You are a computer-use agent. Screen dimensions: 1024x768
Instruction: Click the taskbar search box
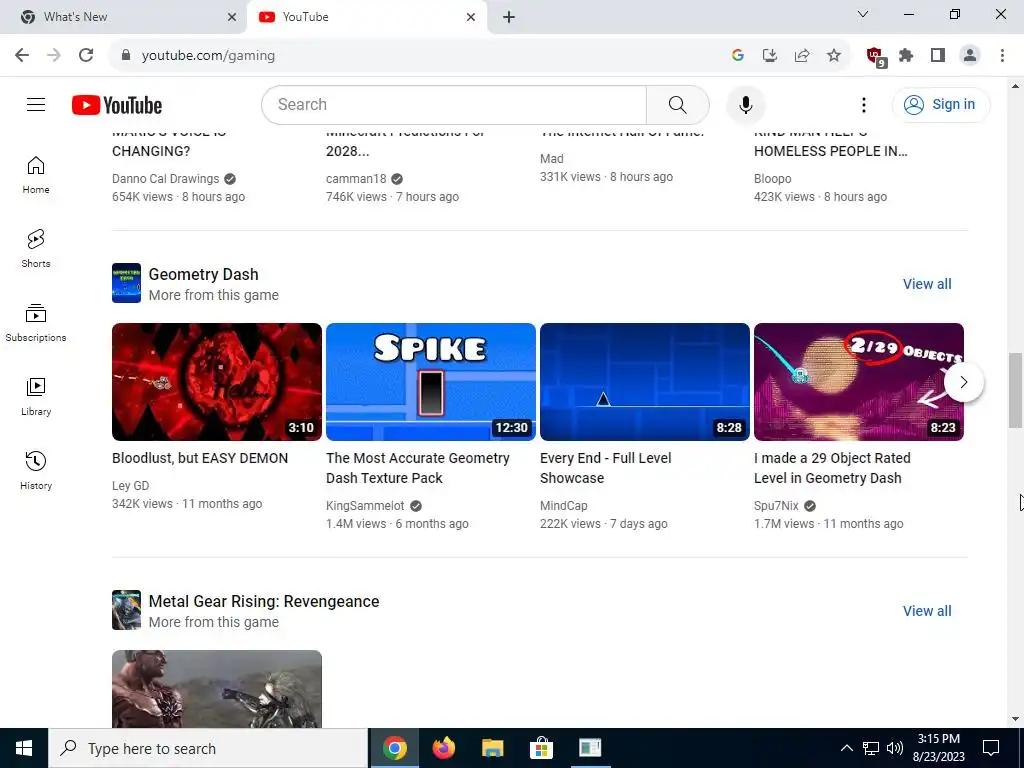[x=208, y=748]
